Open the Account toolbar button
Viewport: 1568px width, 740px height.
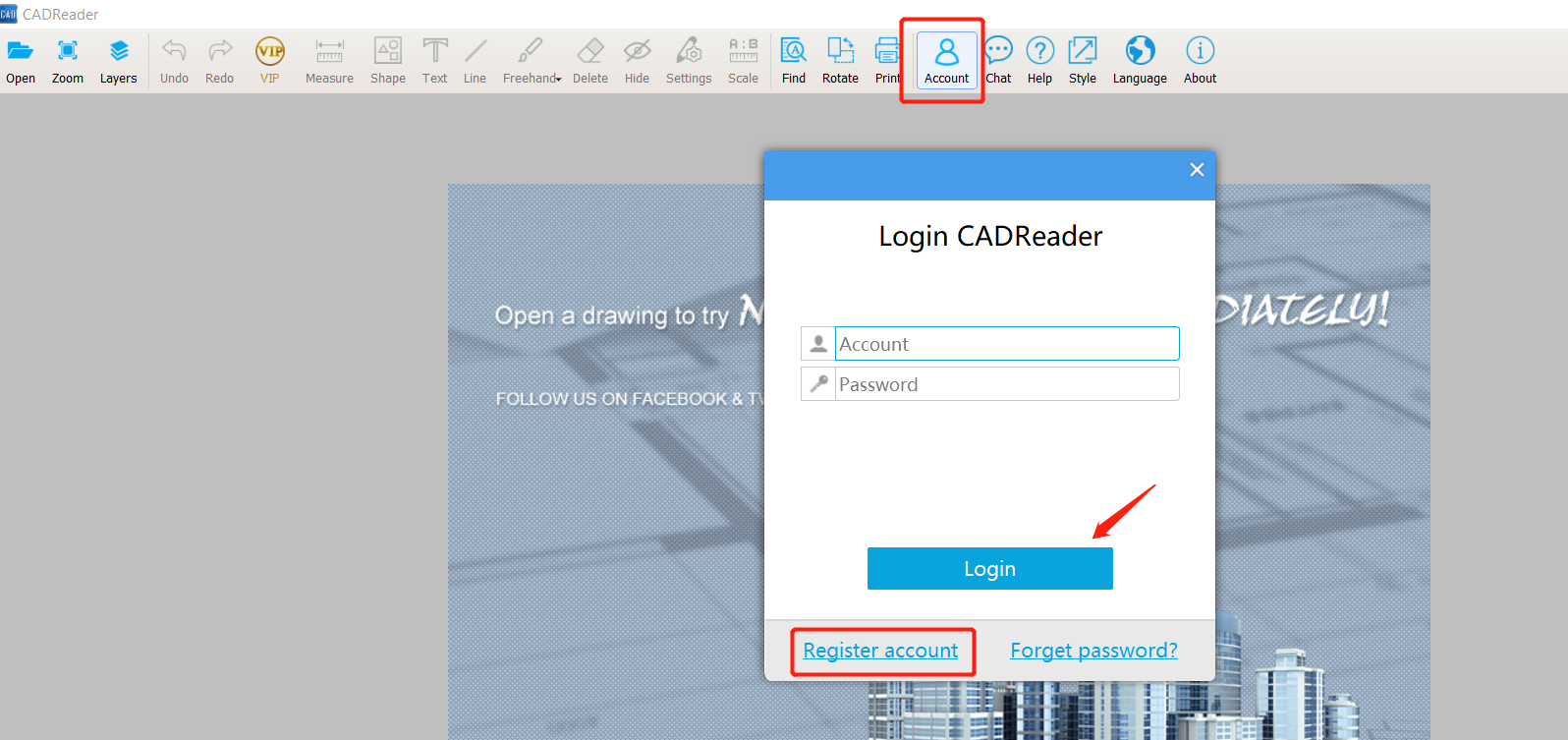(x=947, y=61)
